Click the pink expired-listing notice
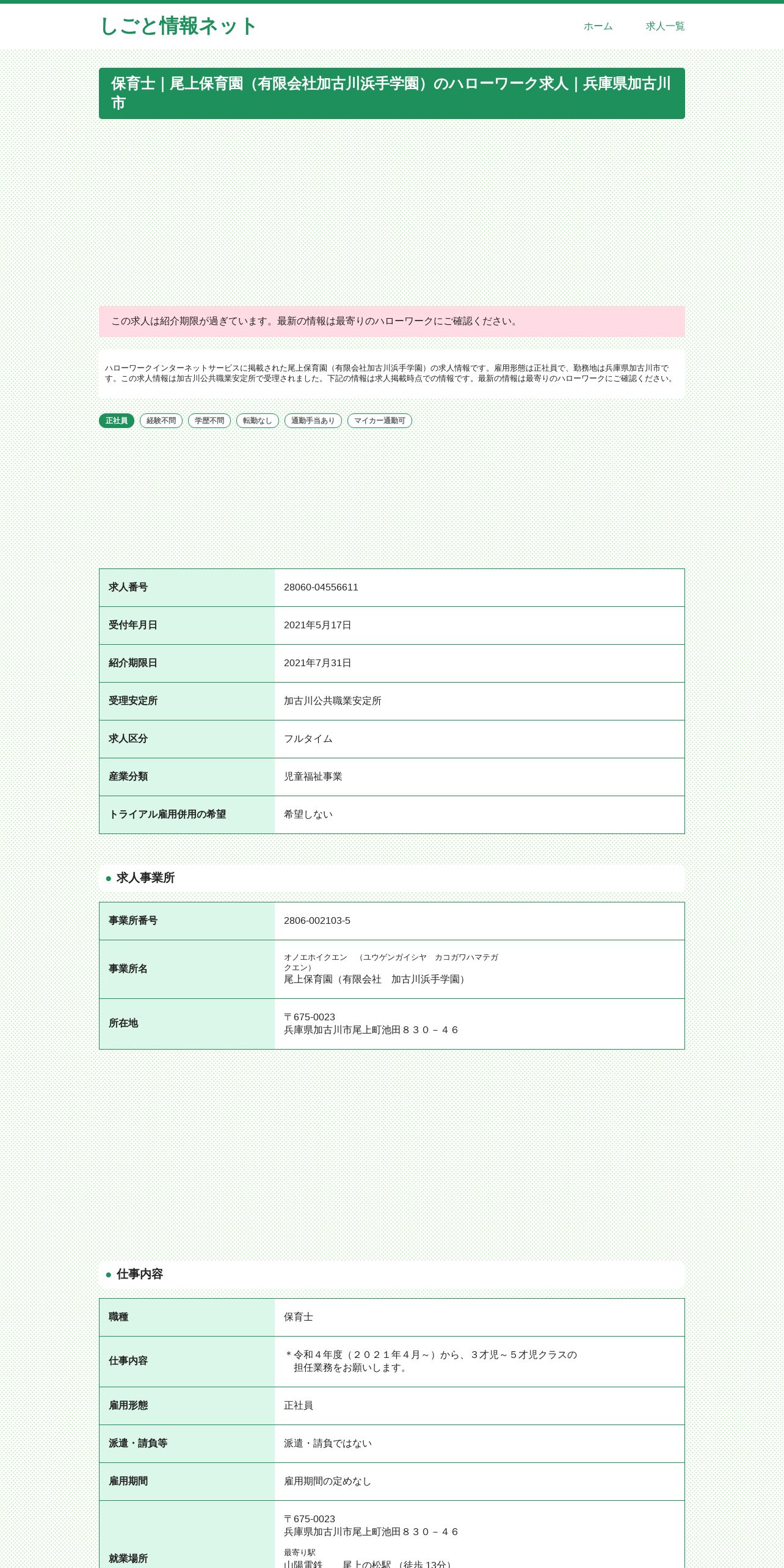 click(x=392, y=322)
